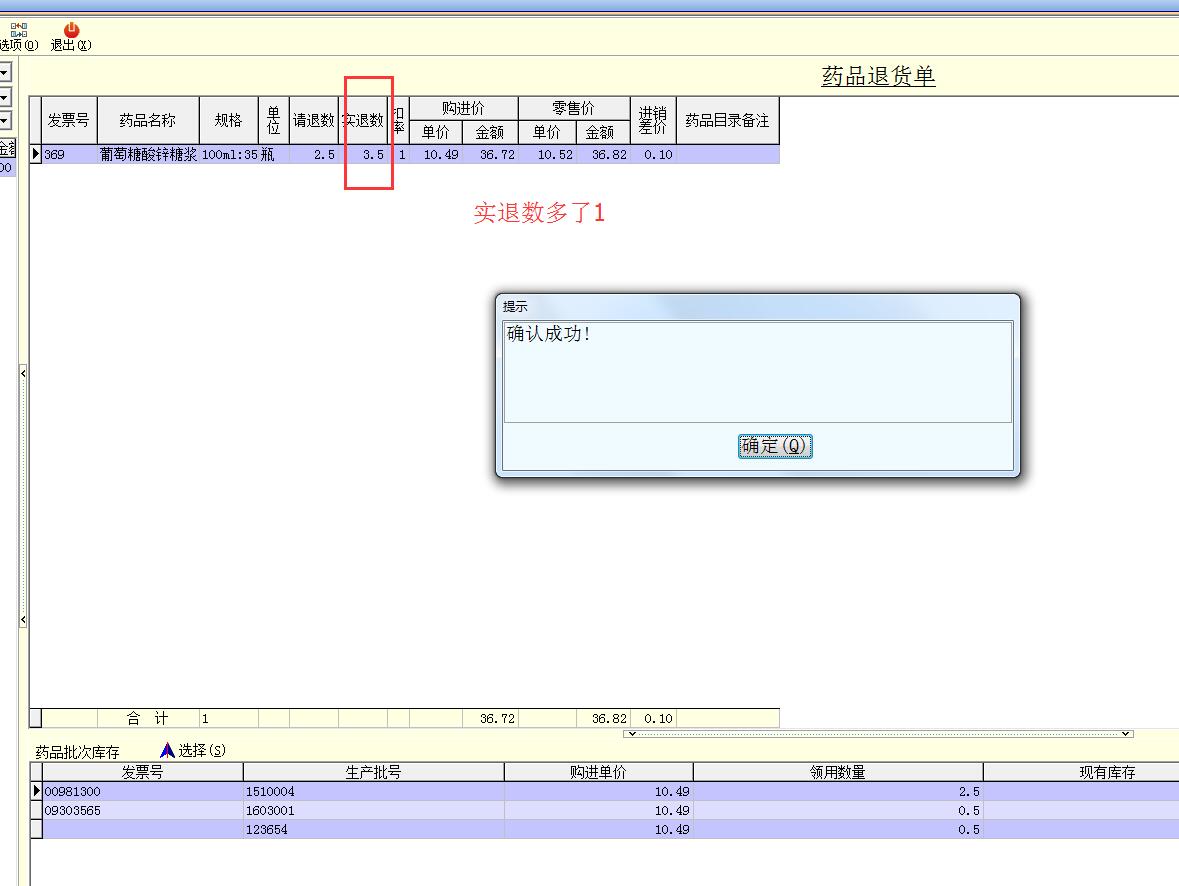Click 生产批号 header in batch stock table
The image size is (1179, 886).
374,772
